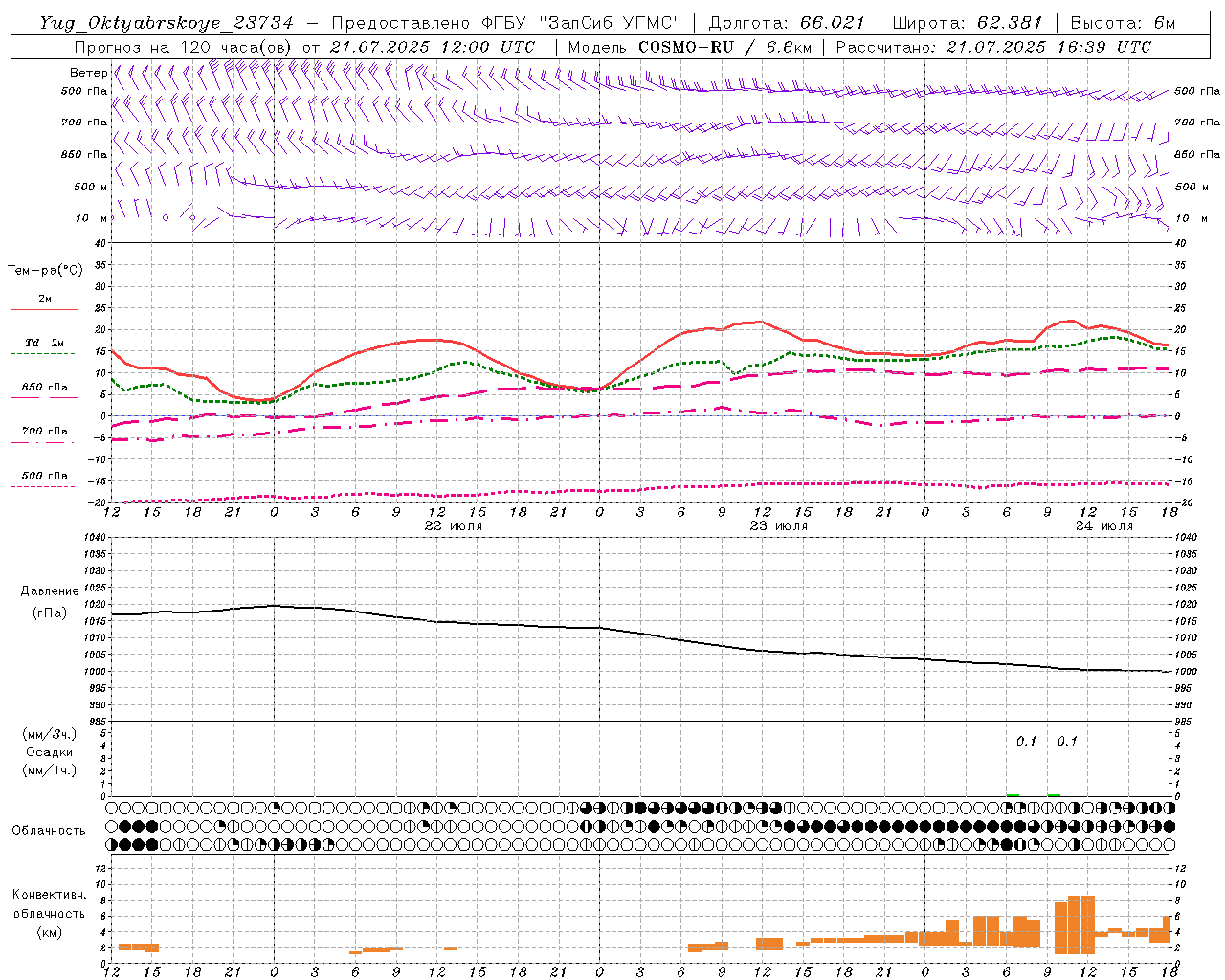Click the (гПа) unit label under Давление

[50, 612]
